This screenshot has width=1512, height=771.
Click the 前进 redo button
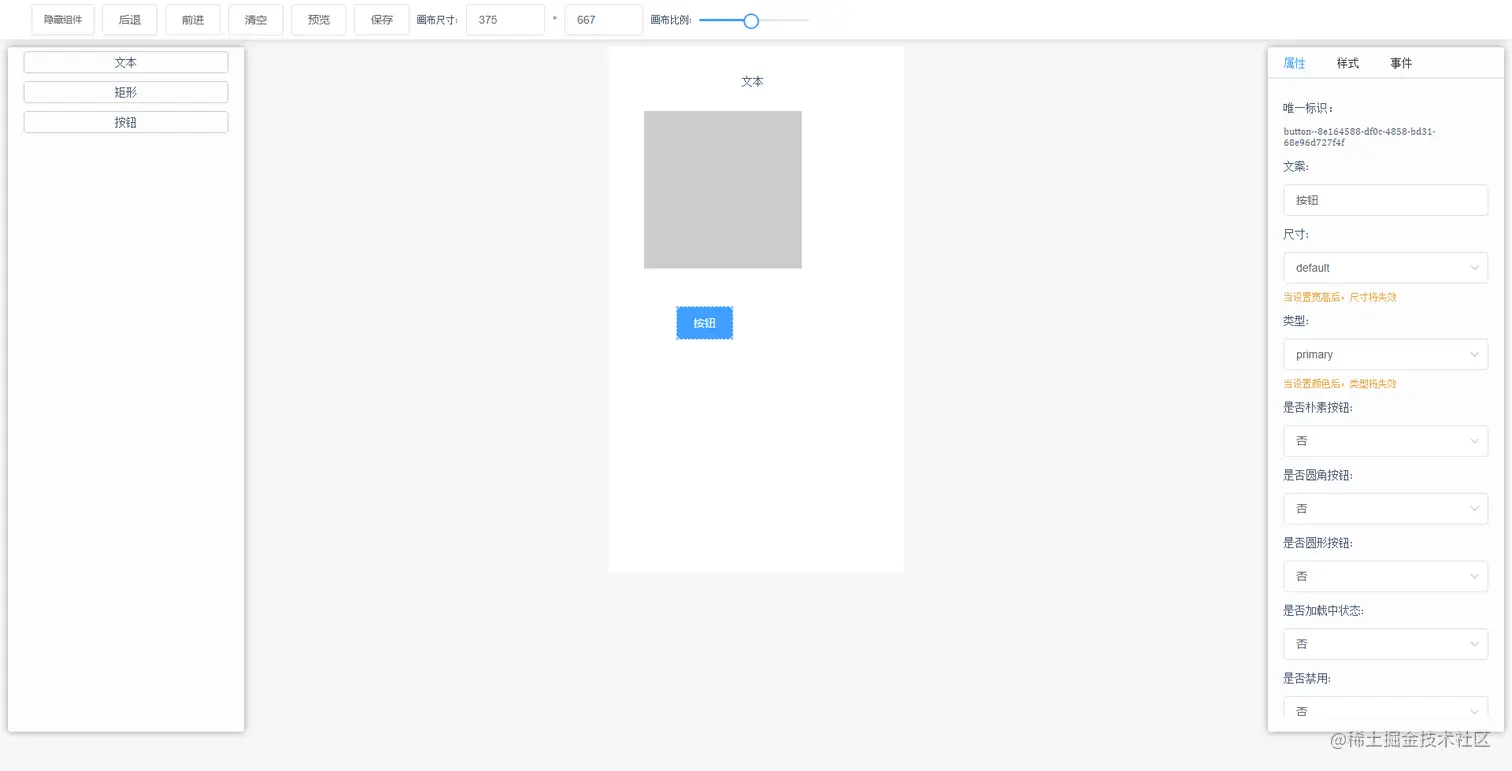[x=193, y=20]
